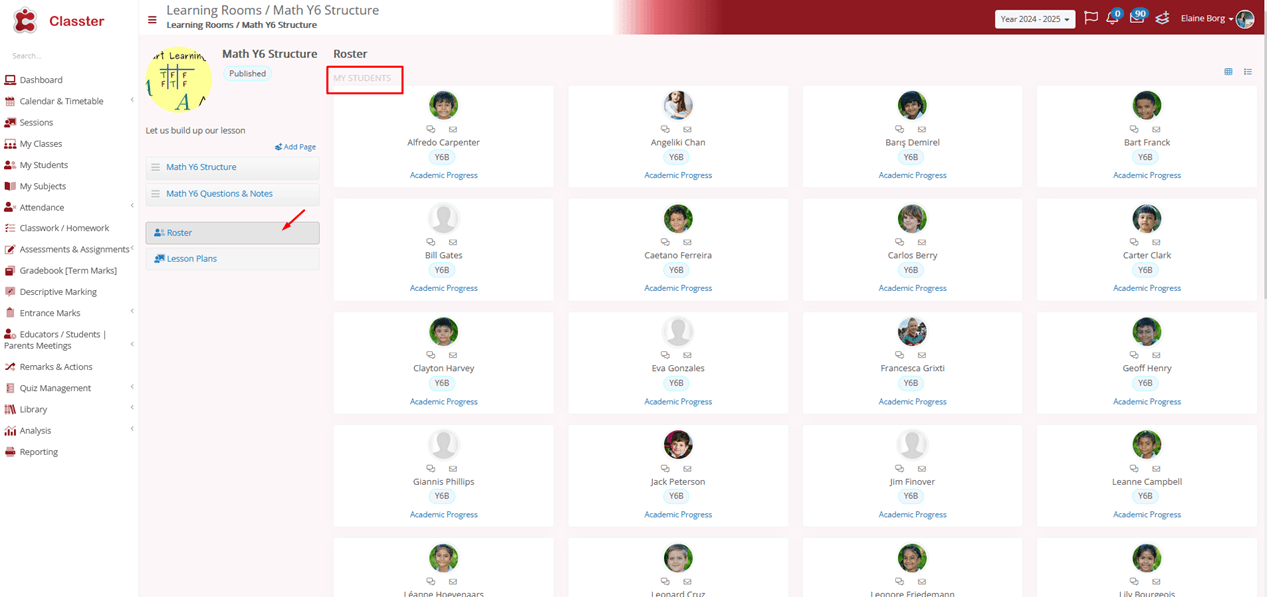Expand the Assessments & Assignments menu
This screenshot has width=1267, height=597.
coord(132,249)
